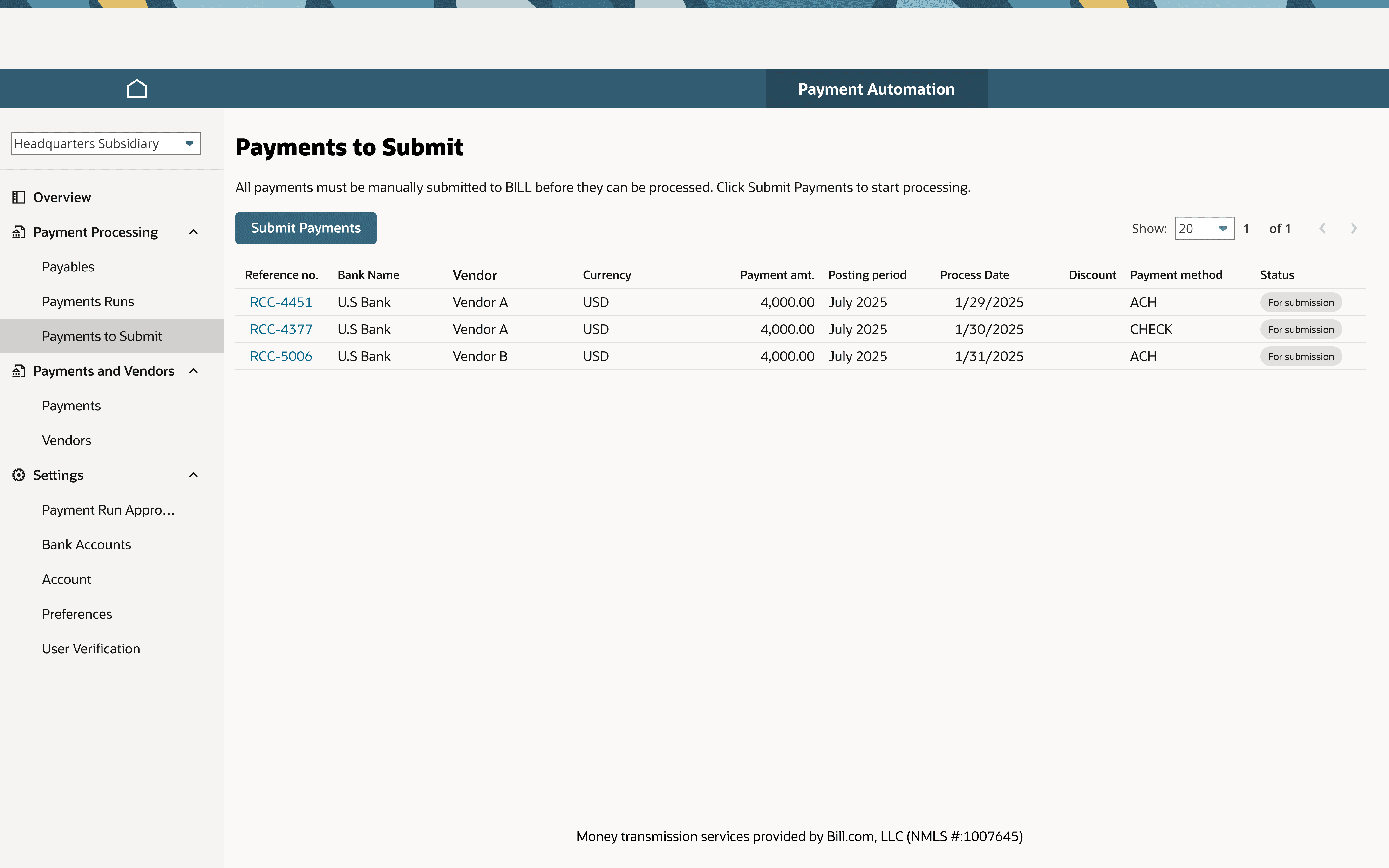Switch to the Payment Automation tab
The width and height of the screenshot is (1389, 868).
click(876, 89)
